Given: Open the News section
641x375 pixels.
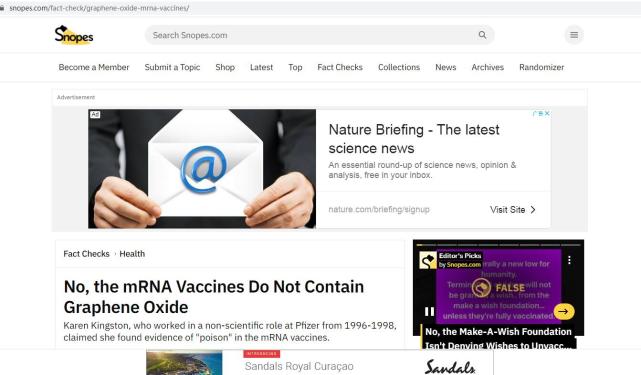Looking at the screenshot, I should click(x=446, y=67).
